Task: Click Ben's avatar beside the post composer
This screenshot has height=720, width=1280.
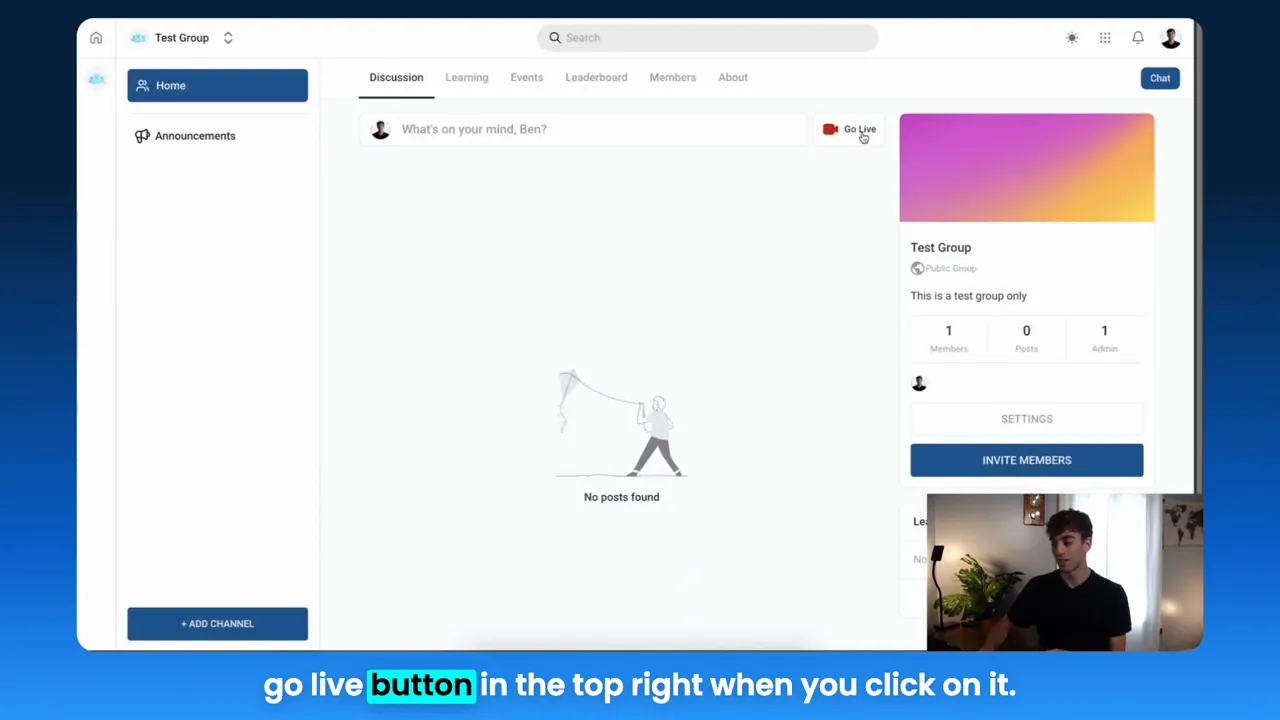Action: [x=380, y=129]
